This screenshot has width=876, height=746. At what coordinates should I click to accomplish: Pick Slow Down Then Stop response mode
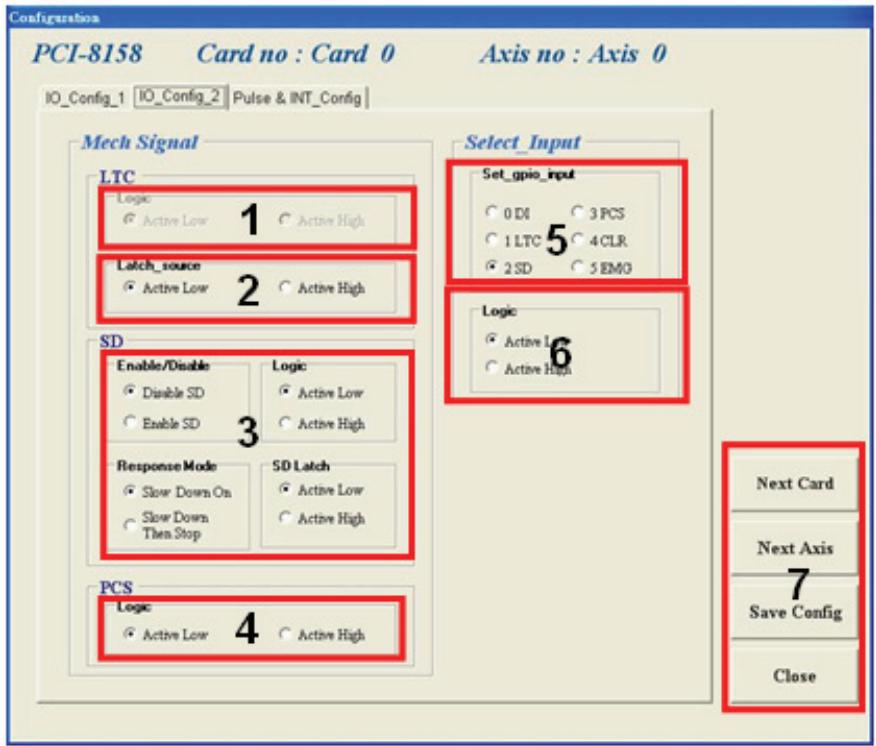pos(166,525)
